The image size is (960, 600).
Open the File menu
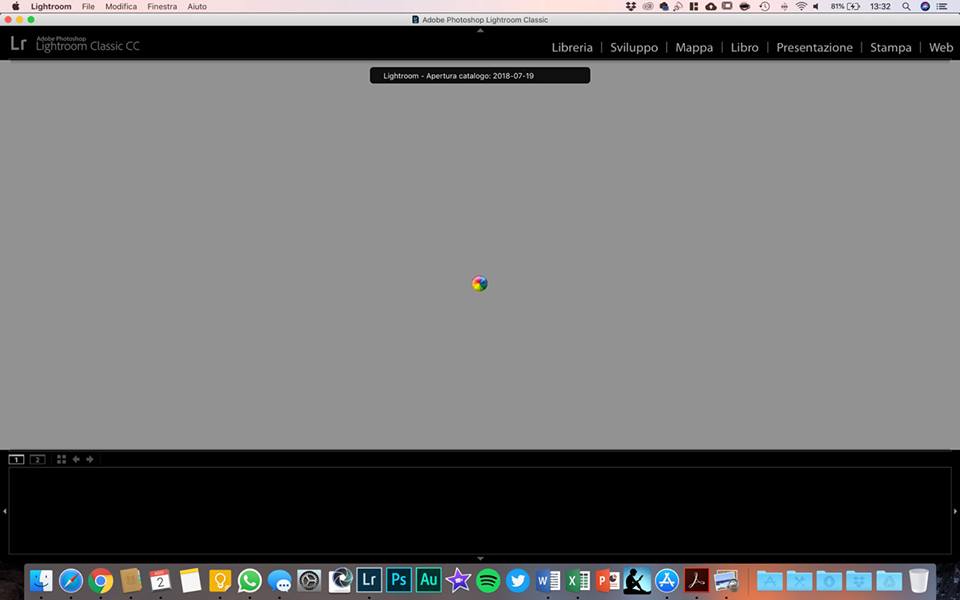click(88, 6)
